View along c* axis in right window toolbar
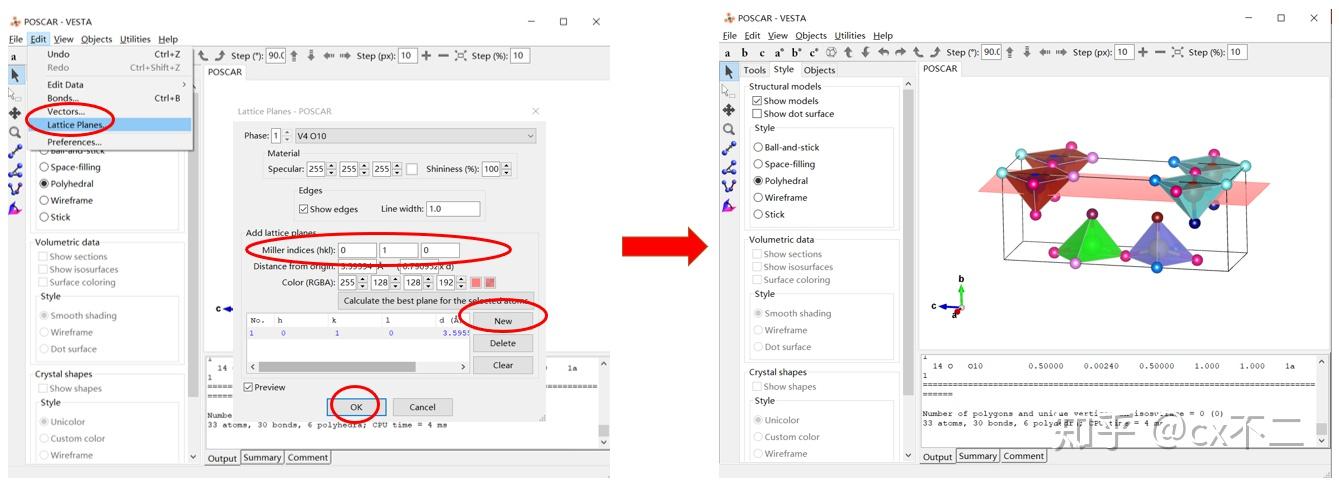Viewport: 1339px width, 487px height. pos(814,52)
